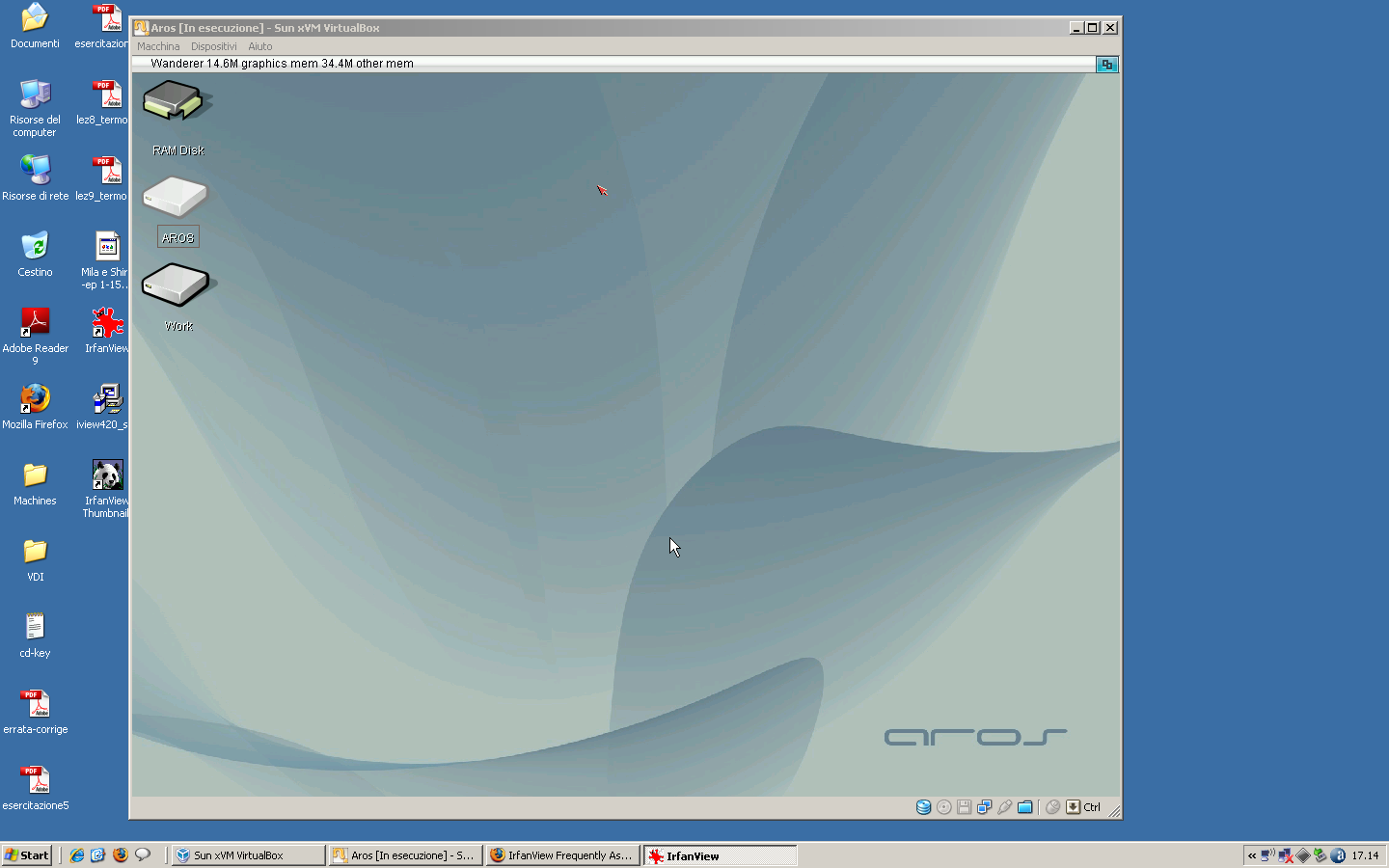Open the RAM Disk drive icon

(177, 102)
